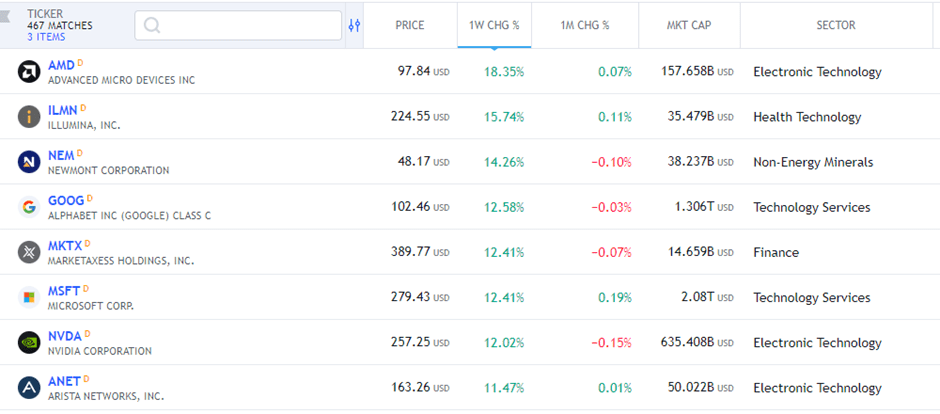Click the NEWMONT CORPORATION company name

coord(109,171)
